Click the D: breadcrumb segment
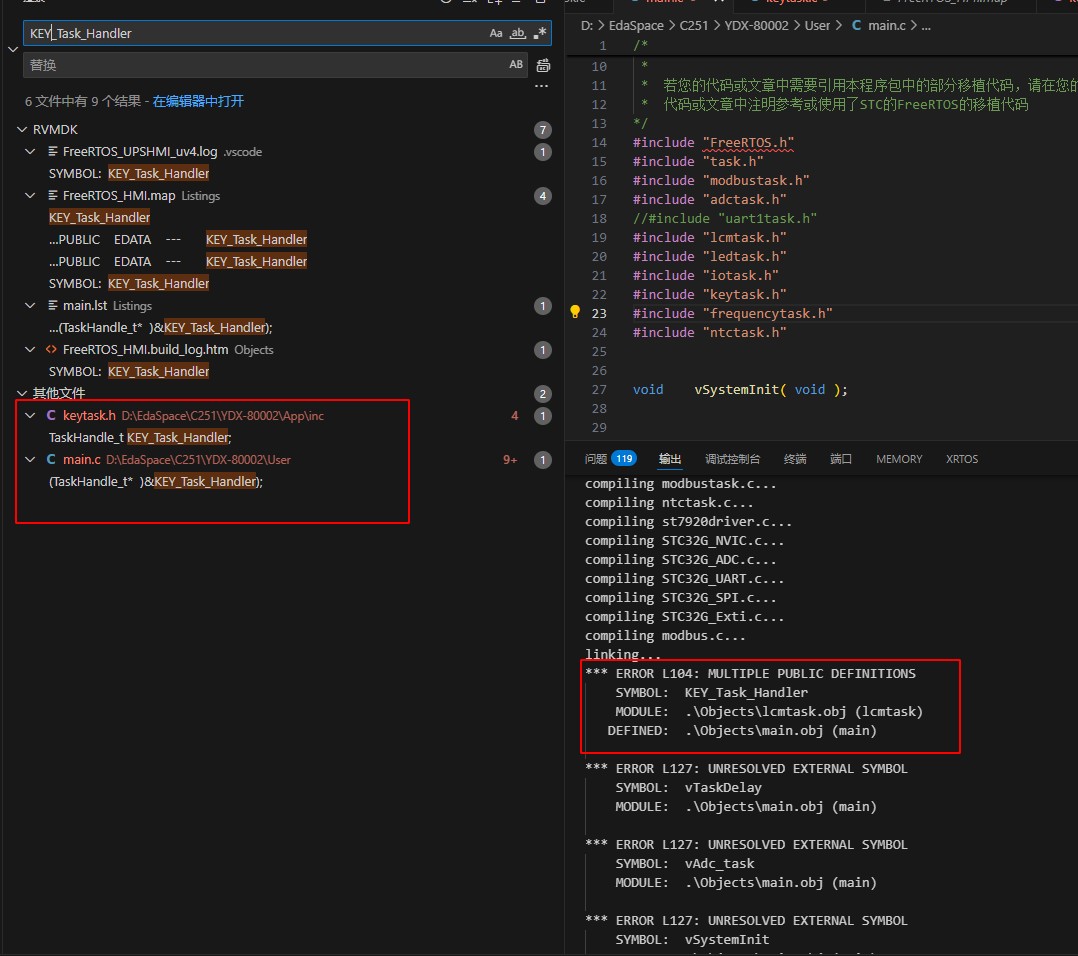This screenshot has height=956, width=1078. (586, 25)
